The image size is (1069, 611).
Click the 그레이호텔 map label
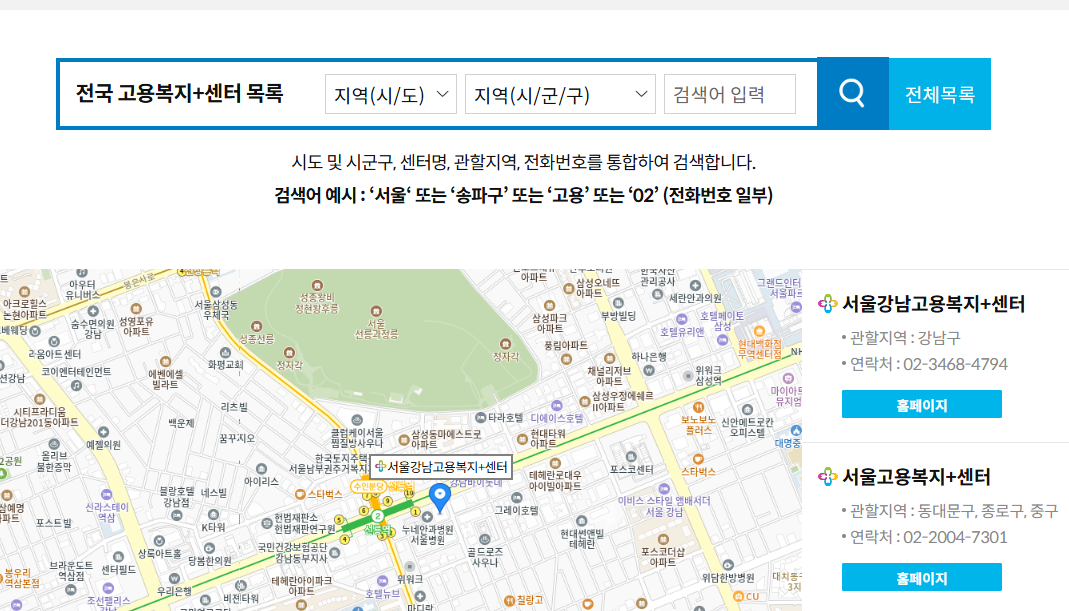(x=516, y=510)
